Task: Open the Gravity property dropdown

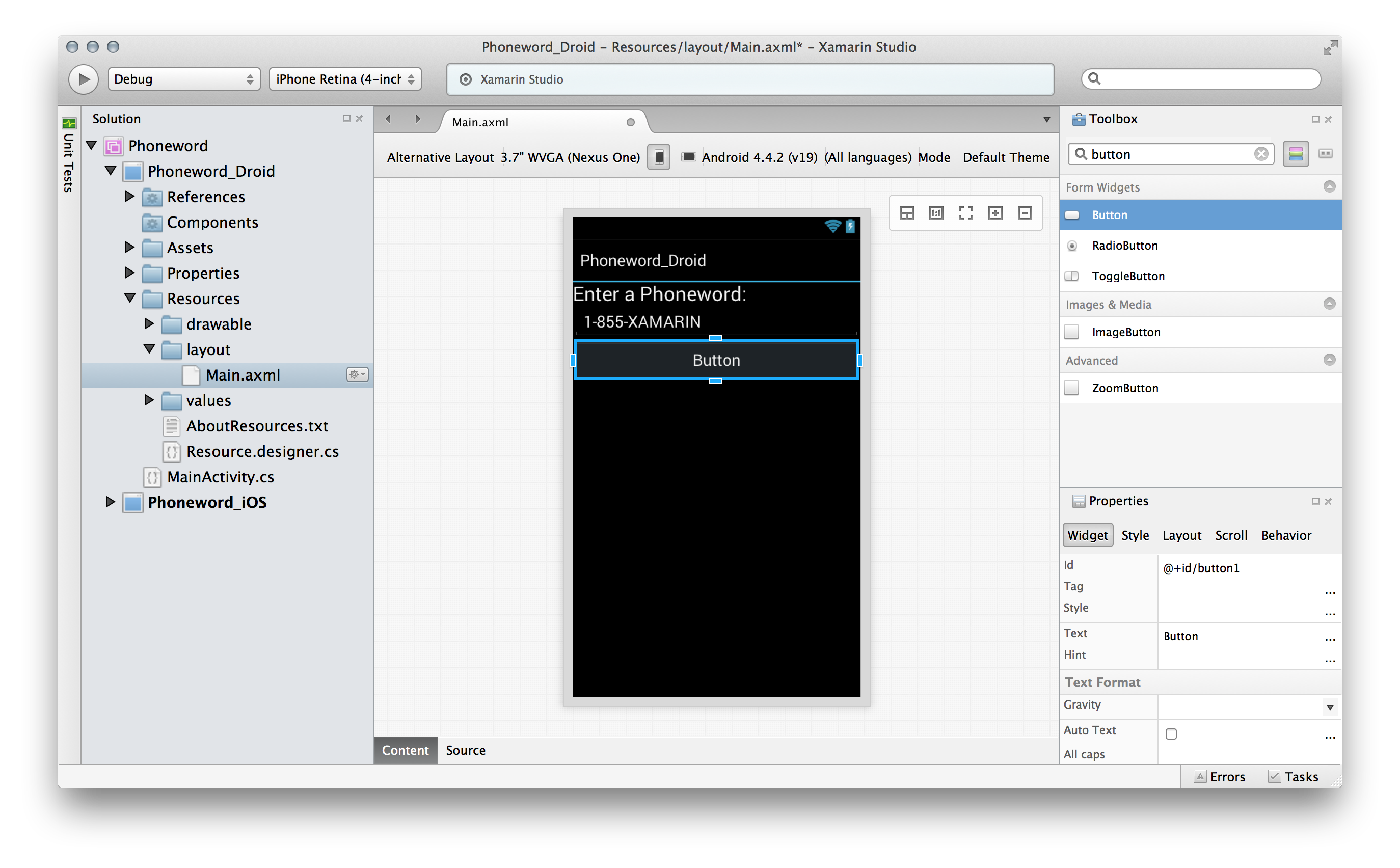Action: click(1329, 707)
